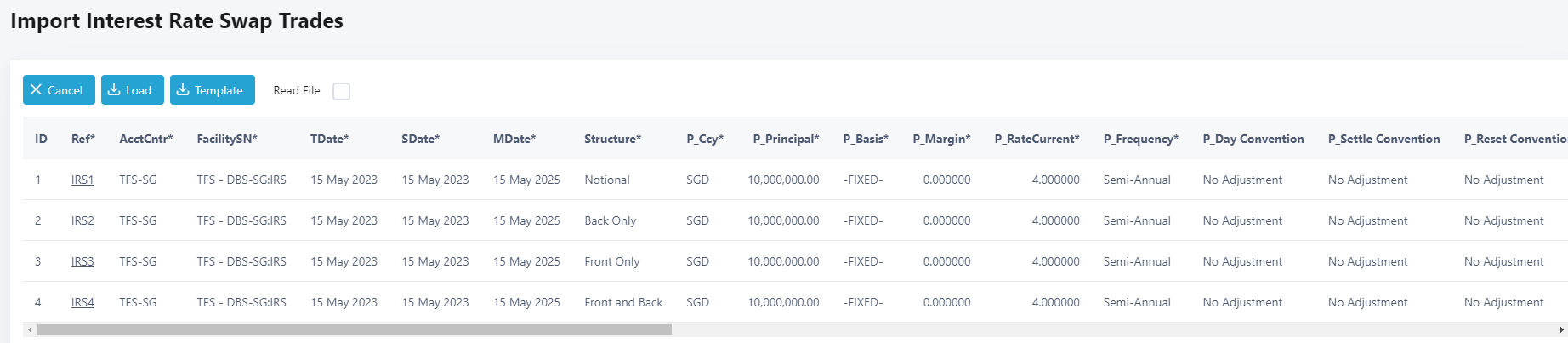The width and height of the screenshot is (1568, 343).
Task: Click the P_Principal* column header
Action: [786, 139]
